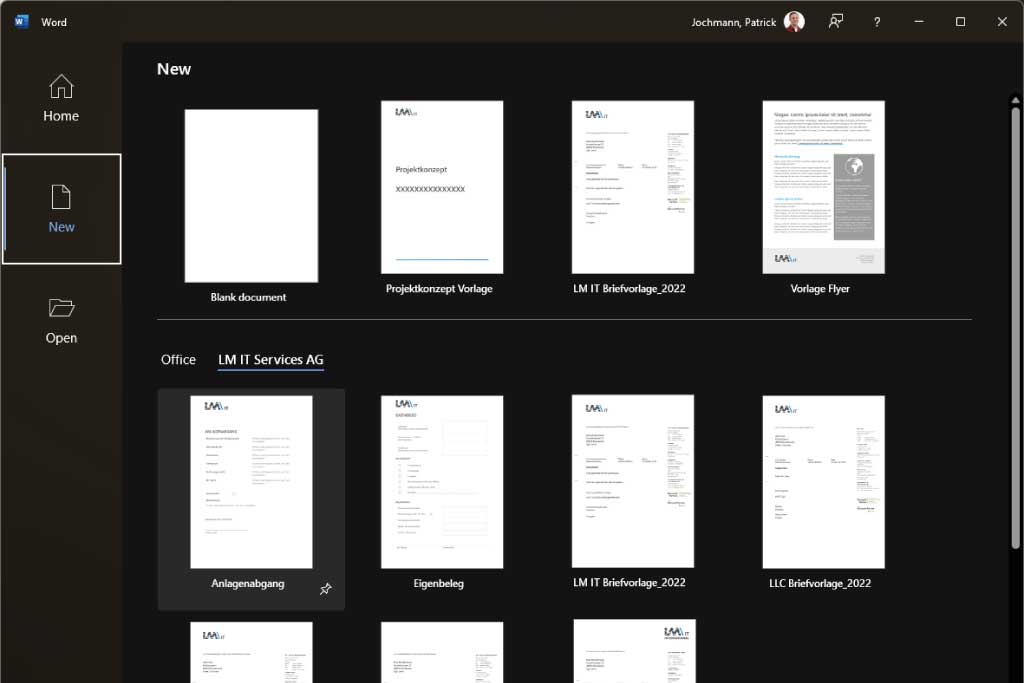Screen dimensions: 1024x683
Task: Open Word Help via the question mark icon
Action: (x=877, y=21)
